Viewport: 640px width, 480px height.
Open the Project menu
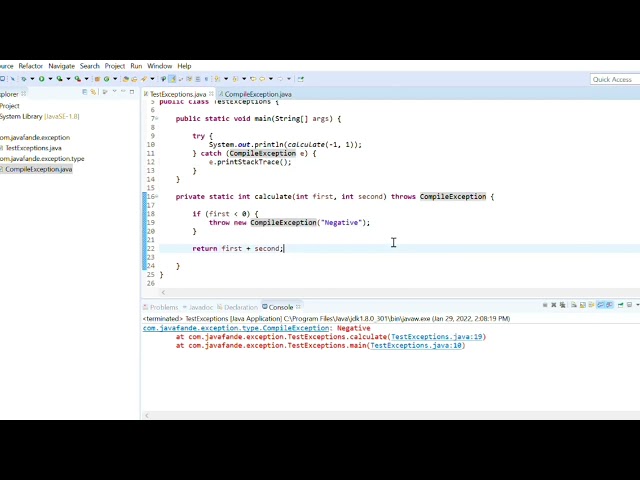[115, 66]
